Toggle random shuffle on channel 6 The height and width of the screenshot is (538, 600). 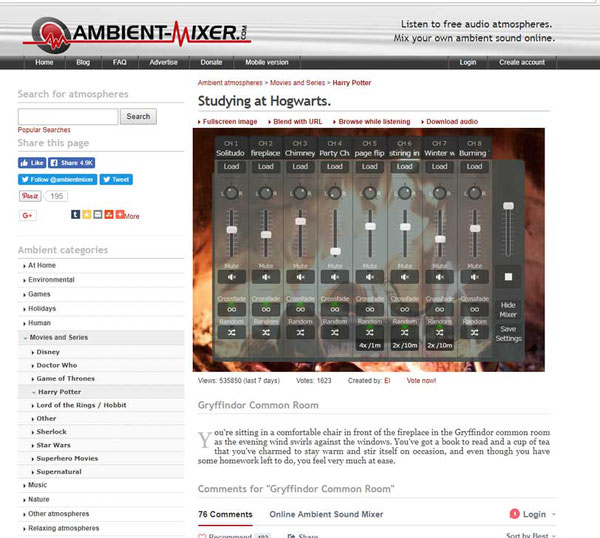(x=404, y=333)
